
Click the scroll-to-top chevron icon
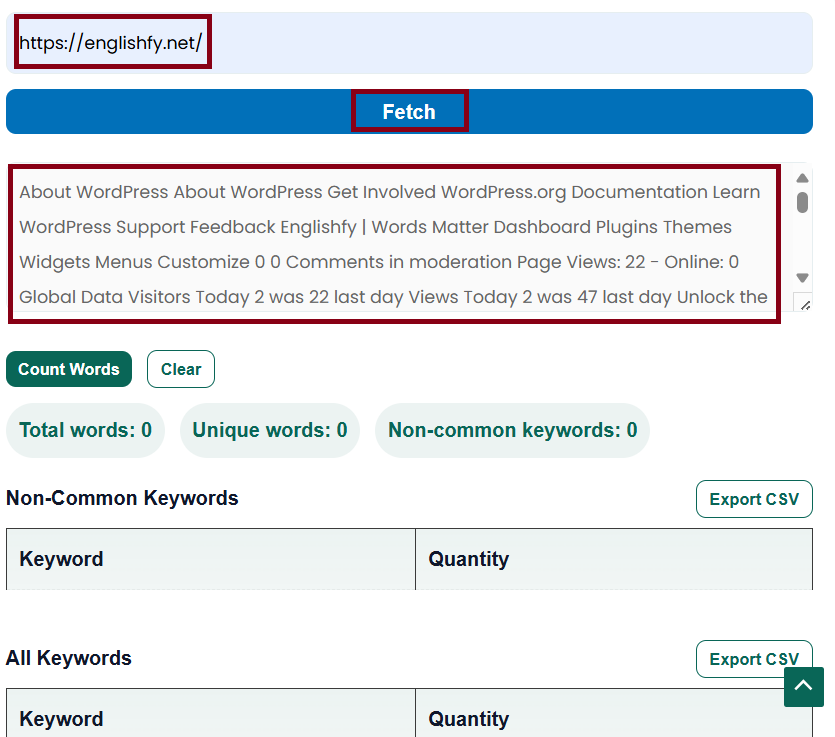click(x=803, y=687)
